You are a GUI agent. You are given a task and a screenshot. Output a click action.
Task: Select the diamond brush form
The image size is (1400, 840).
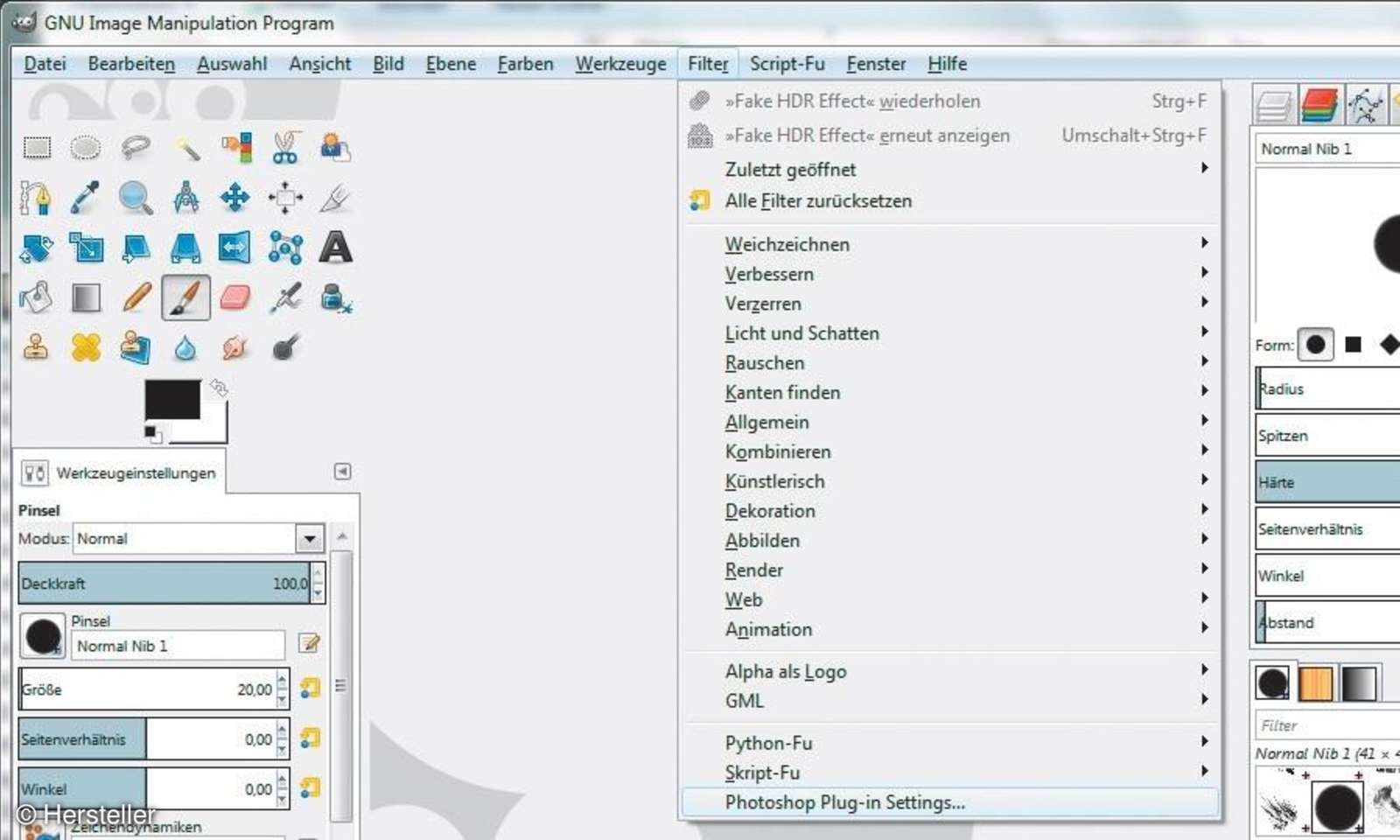tap(1390, 344)
